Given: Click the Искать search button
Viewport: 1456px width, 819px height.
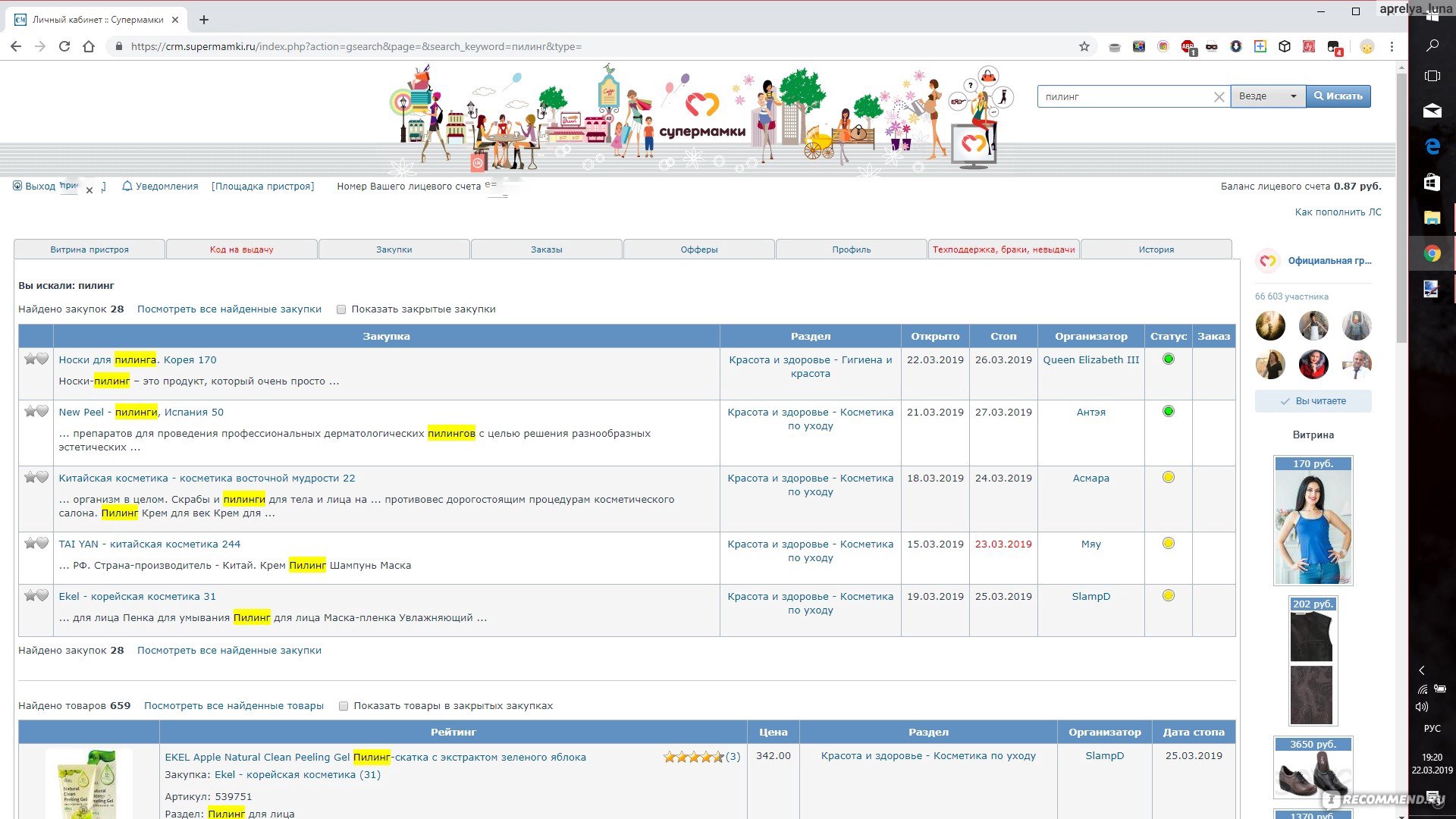Looking at the screenshot, I should pos(1338,96).
